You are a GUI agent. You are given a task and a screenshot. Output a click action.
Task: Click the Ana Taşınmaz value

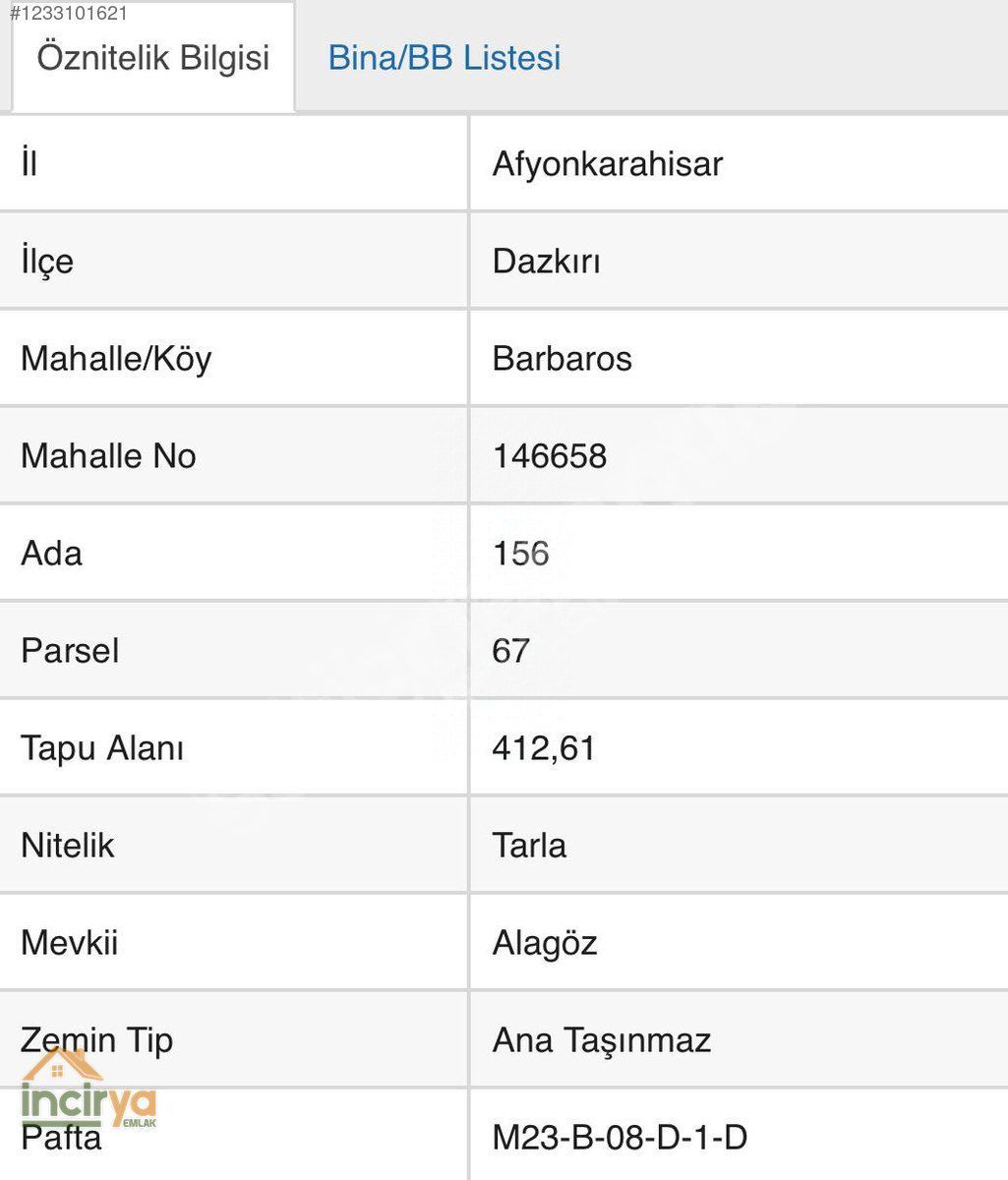(x=602, y=1040)
